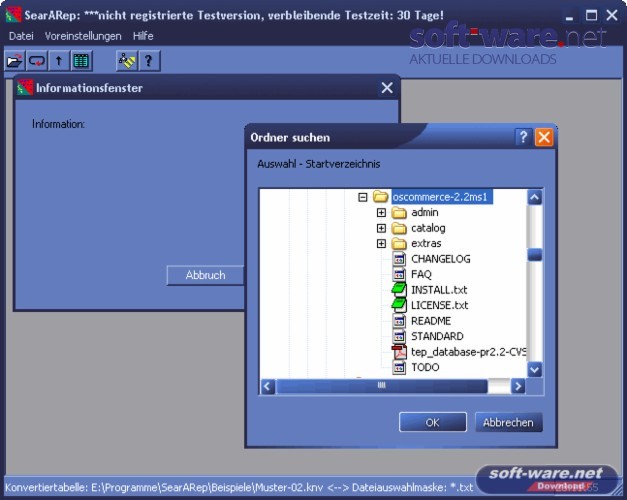Click the green LICENSE.txt file icon
Viewport: 627px width, 500px height.
[x=399, y=305]
